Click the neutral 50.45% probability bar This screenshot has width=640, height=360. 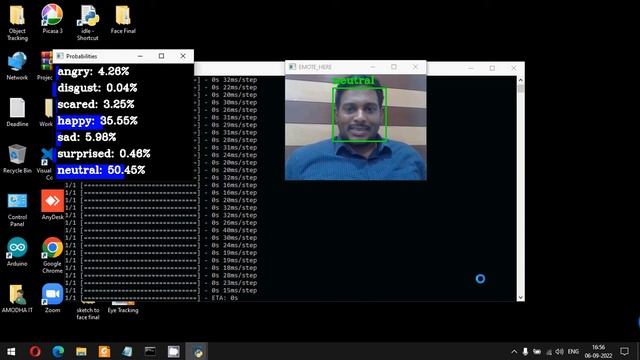pyautogui.click(x=91, y=170)
